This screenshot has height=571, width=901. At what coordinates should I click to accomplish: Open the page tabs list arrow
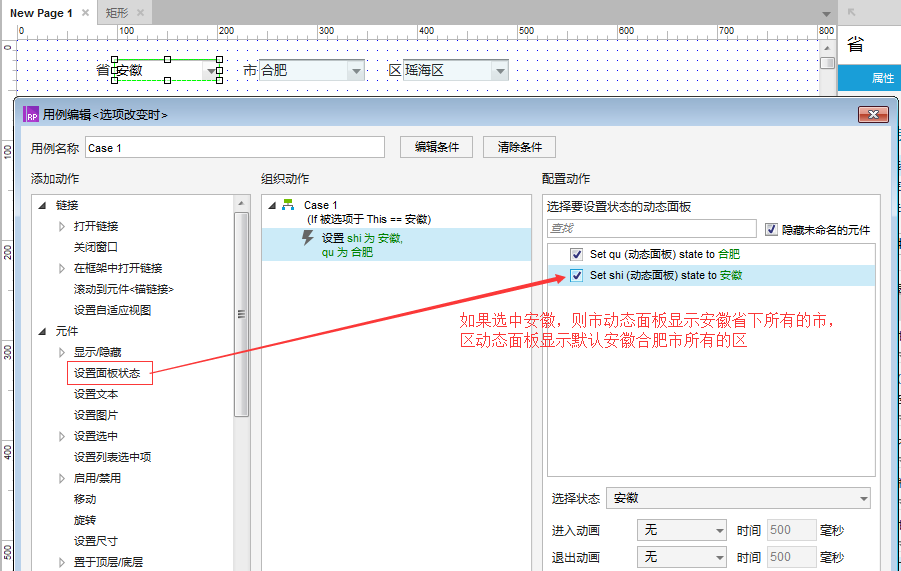[826, 14]
